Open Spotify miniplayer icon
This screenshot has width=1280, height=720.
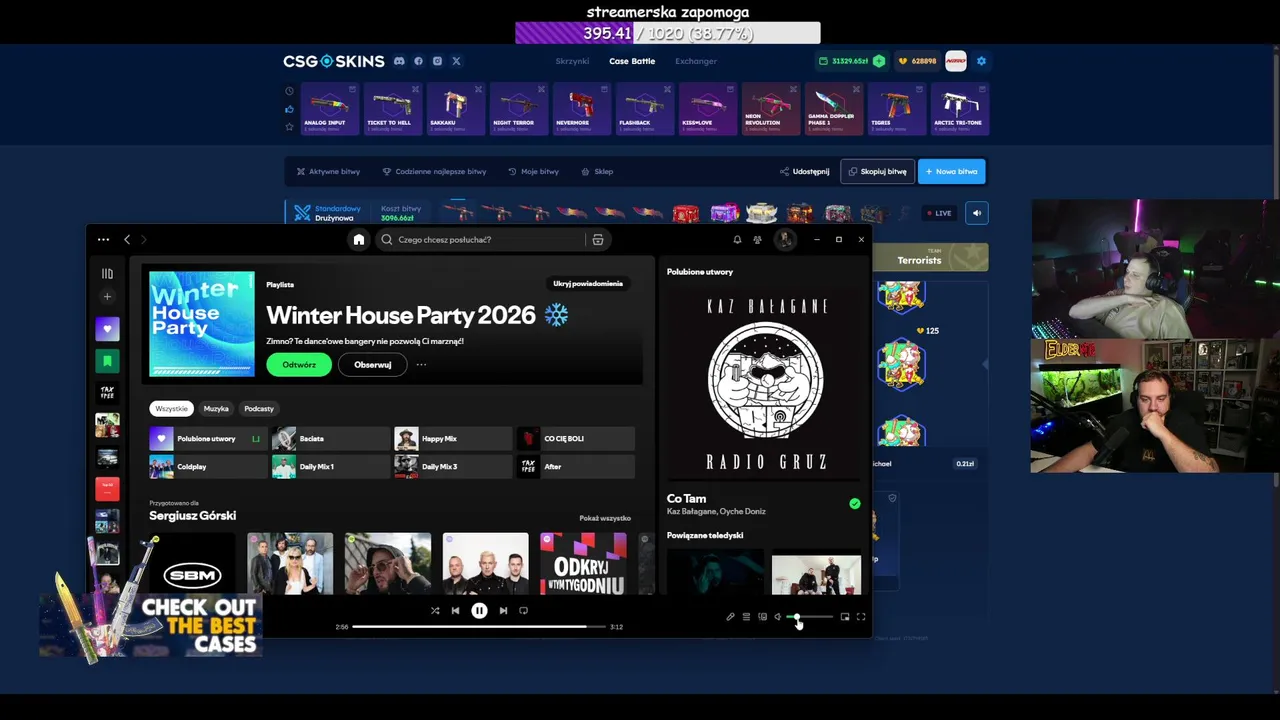[x=845, y=617]
